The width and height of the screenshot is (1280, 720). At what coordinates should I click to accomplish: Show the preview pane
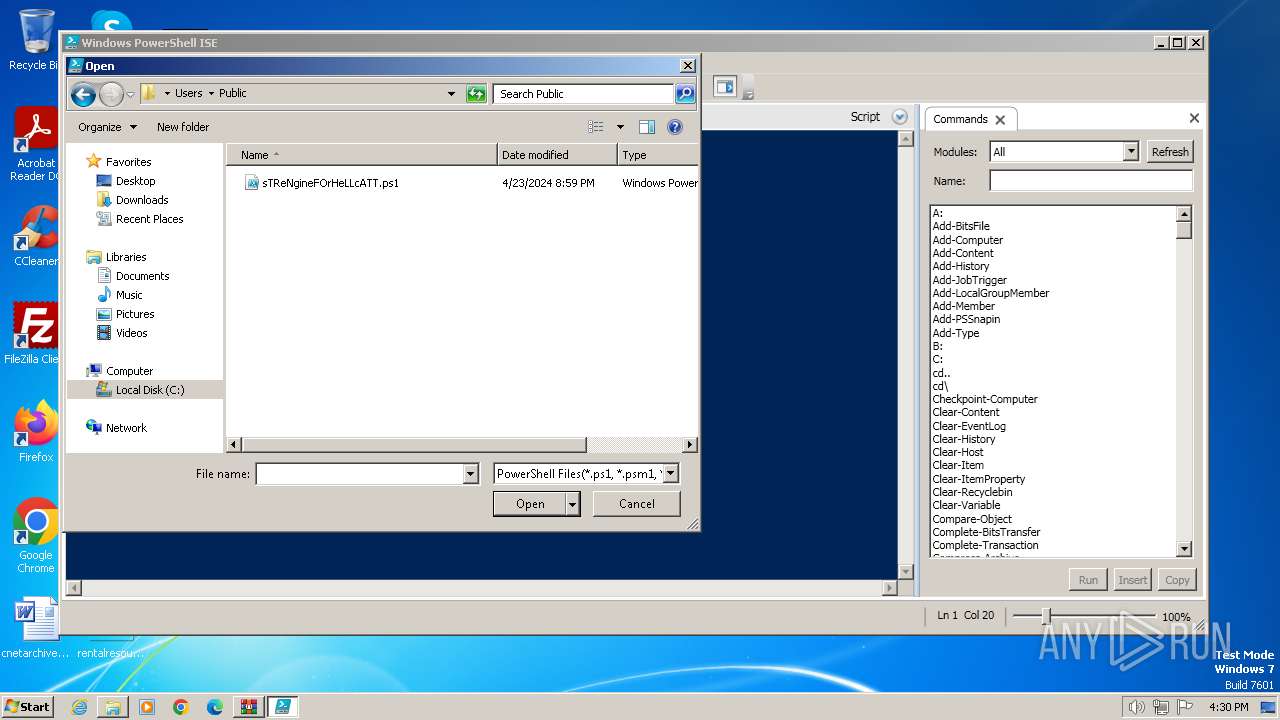point(647,127)
